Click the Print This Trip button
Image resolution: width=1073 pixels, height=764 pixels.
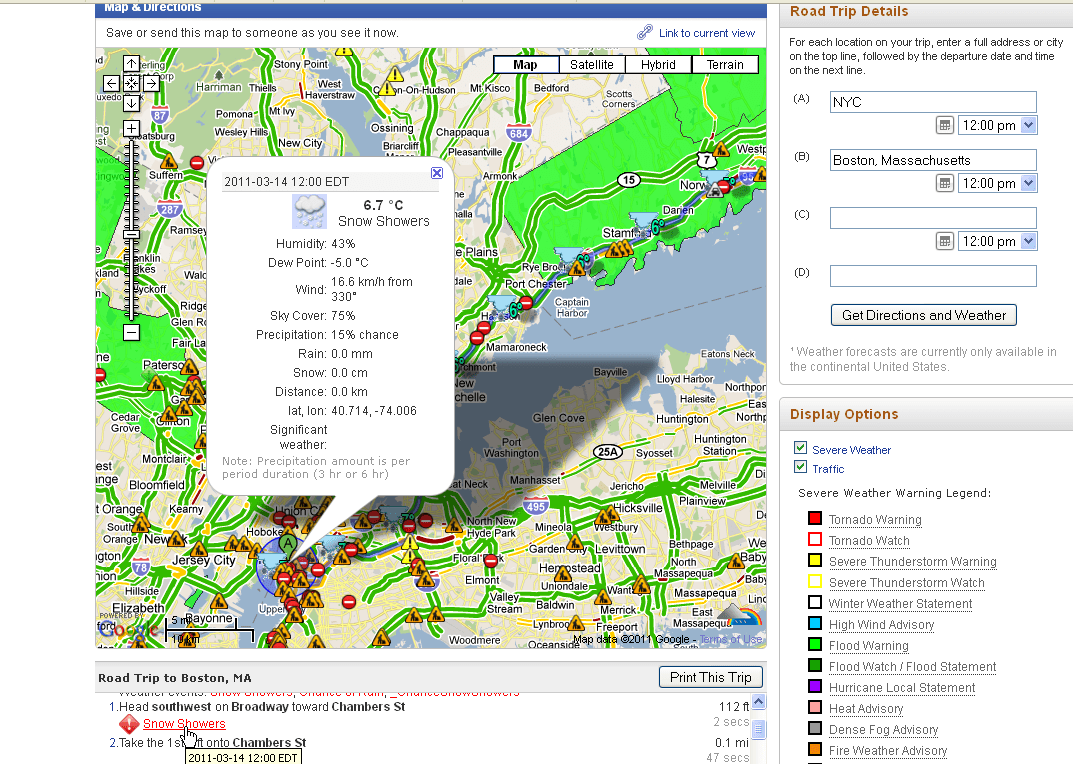tap(710, 677)
